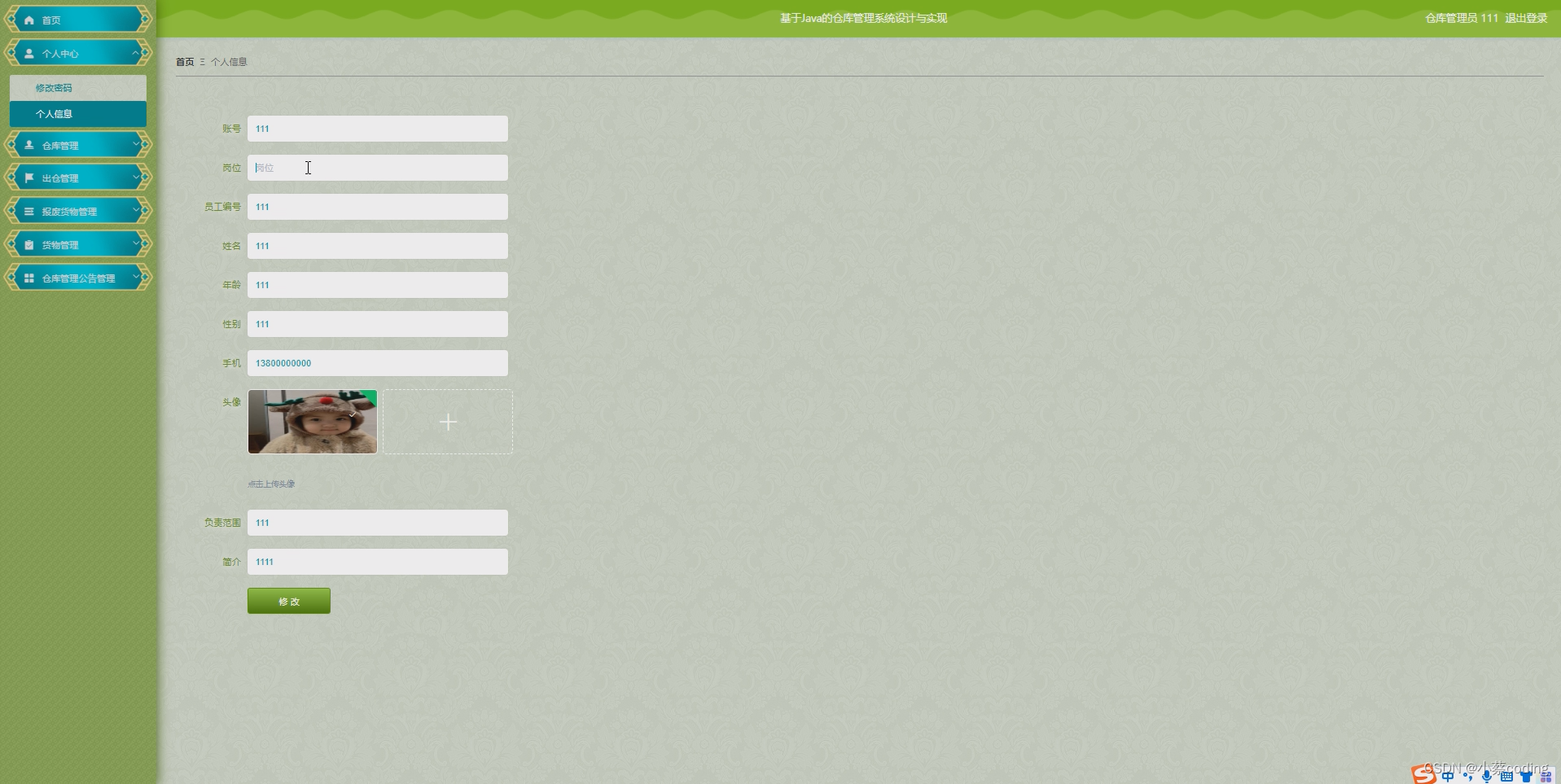Open the skin shirt icon in IME bar

tap(1526, 776)
